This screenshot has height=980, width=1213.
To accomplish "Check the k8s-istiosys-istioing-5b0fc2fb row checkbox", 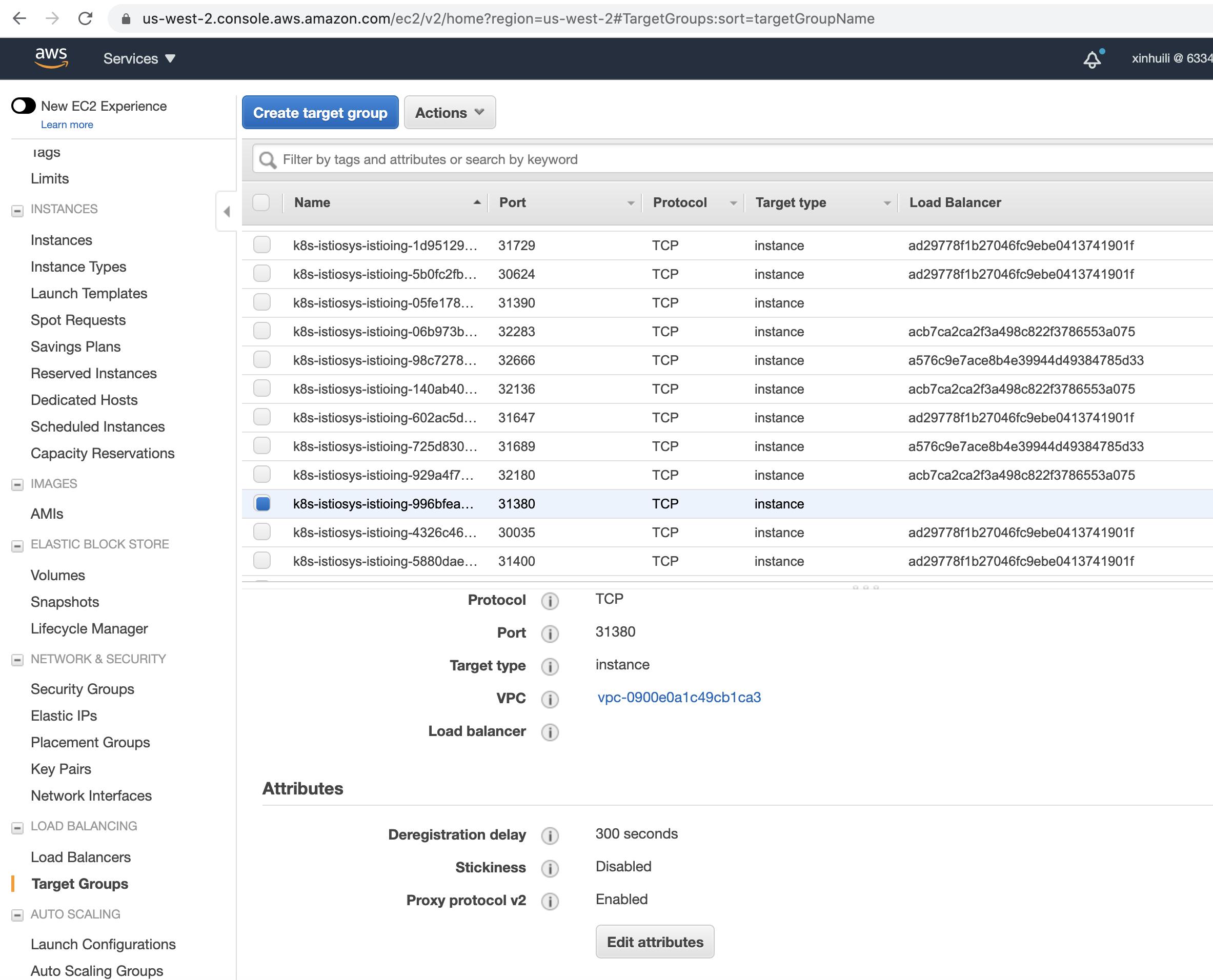I will [x=262, y=273].
